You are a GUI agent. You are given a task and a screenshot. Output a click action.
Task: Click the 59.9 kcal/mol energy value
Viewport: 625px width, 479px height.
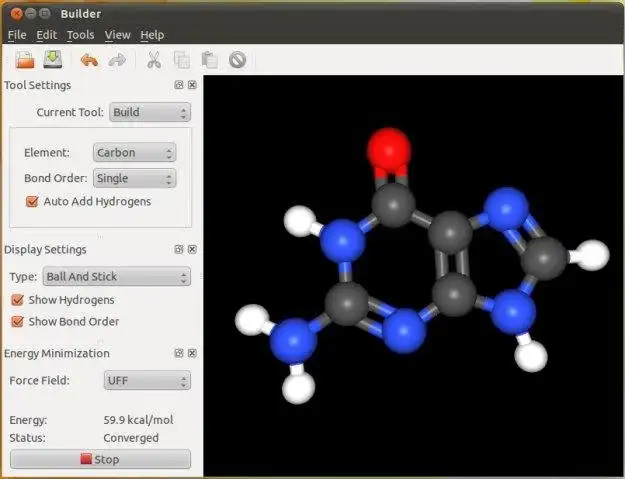pos(138,420)
